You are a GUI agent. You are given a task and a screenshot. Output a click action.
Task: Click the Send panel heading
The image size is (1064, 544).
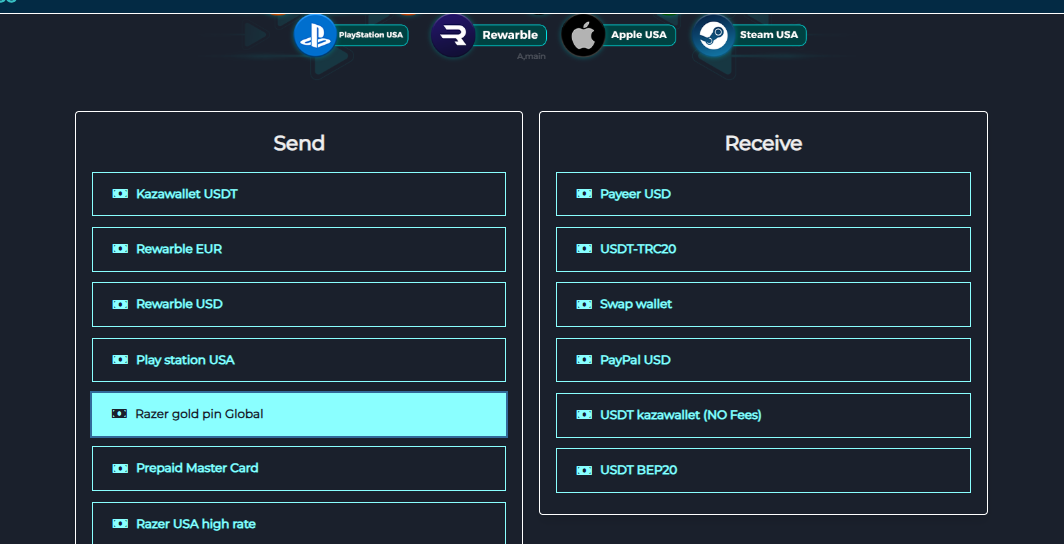click(299, 143)
